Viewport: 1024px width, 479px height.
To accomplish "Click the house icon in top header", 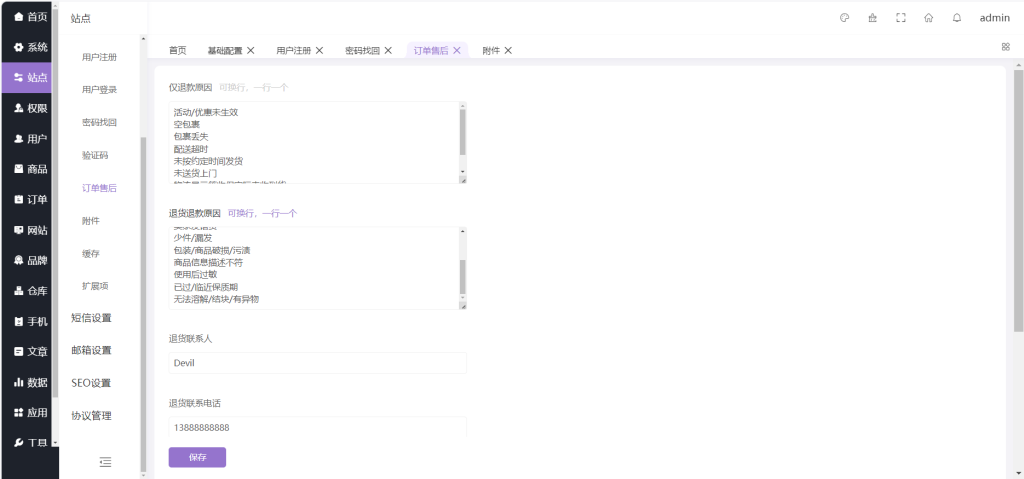I will coord(929,18).
